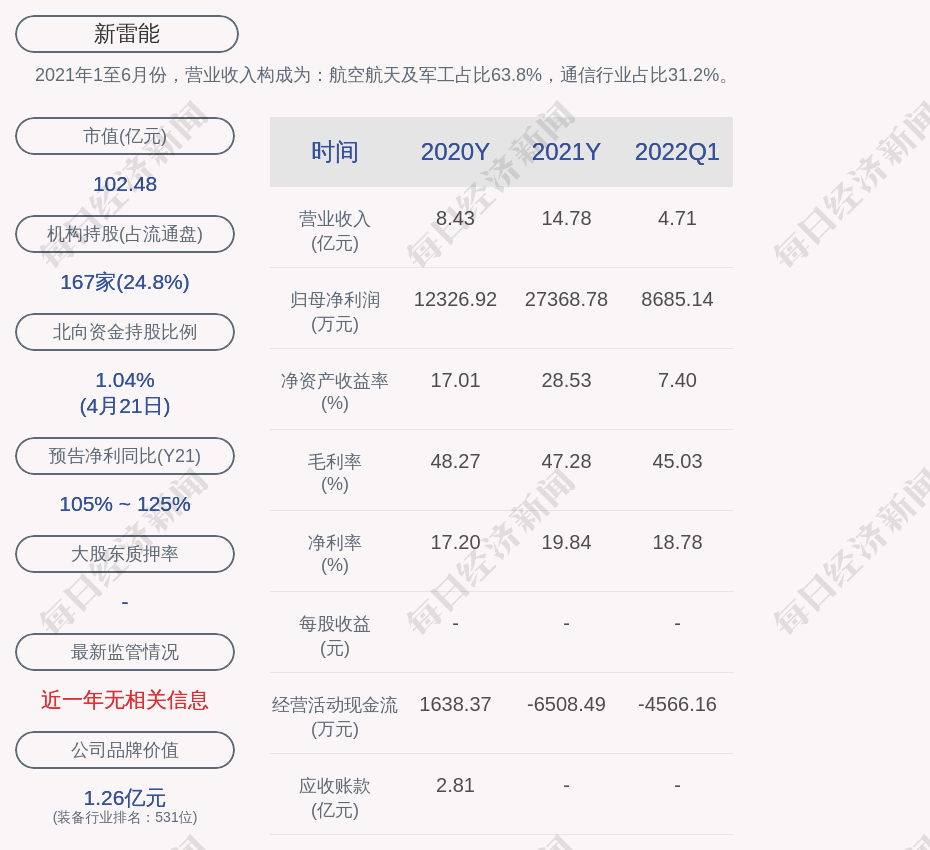Image resolution: width=930 pixels, height=850 pixels.
Task: Select ROE value 7.40
Action: pyautogui.click(x=677, y=380)
